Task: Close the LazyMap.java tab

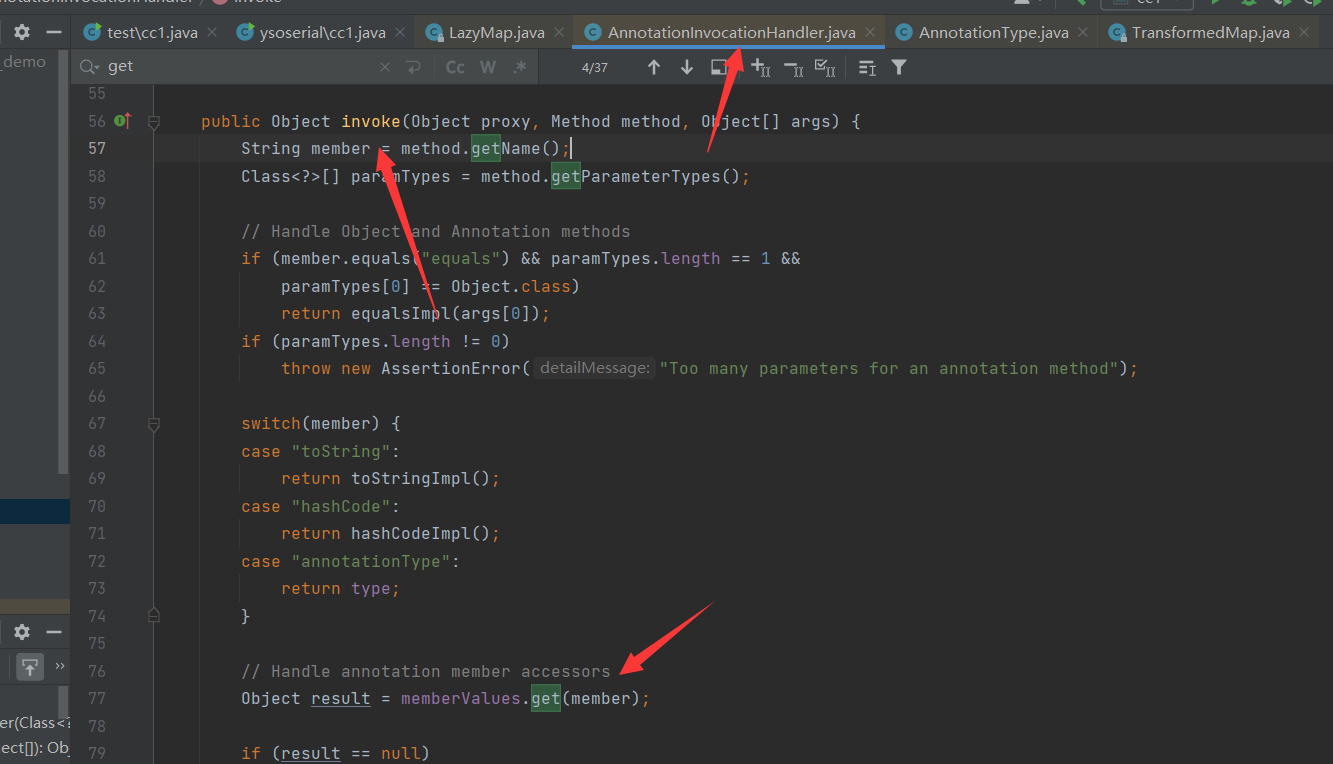Action: (x=559, y=33)
